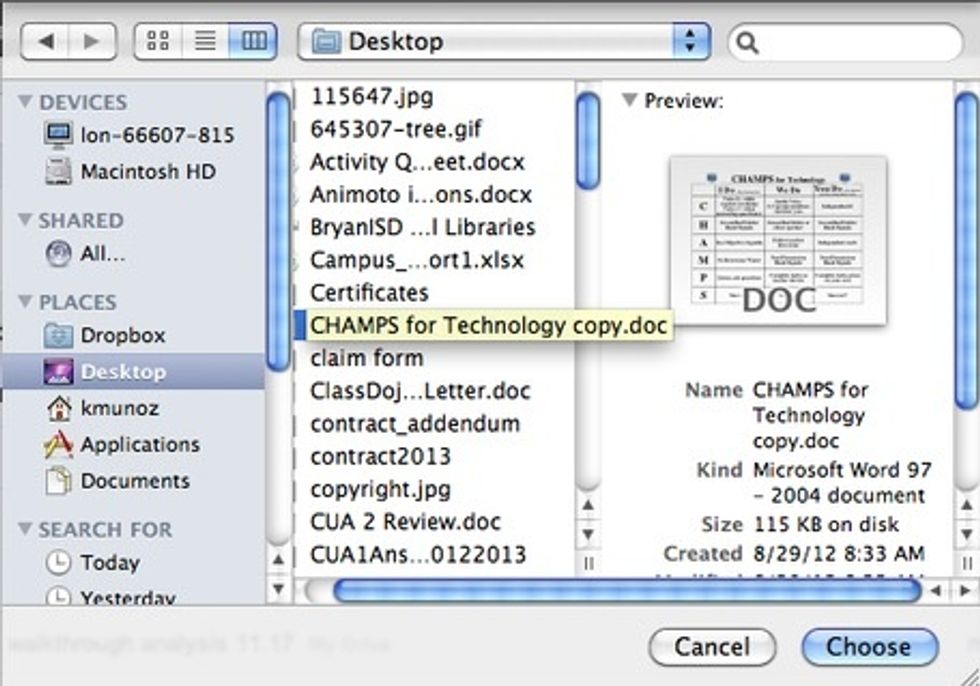Switch to list view
Viewport: 980px width, 686px height.
(x=205, y=42)
